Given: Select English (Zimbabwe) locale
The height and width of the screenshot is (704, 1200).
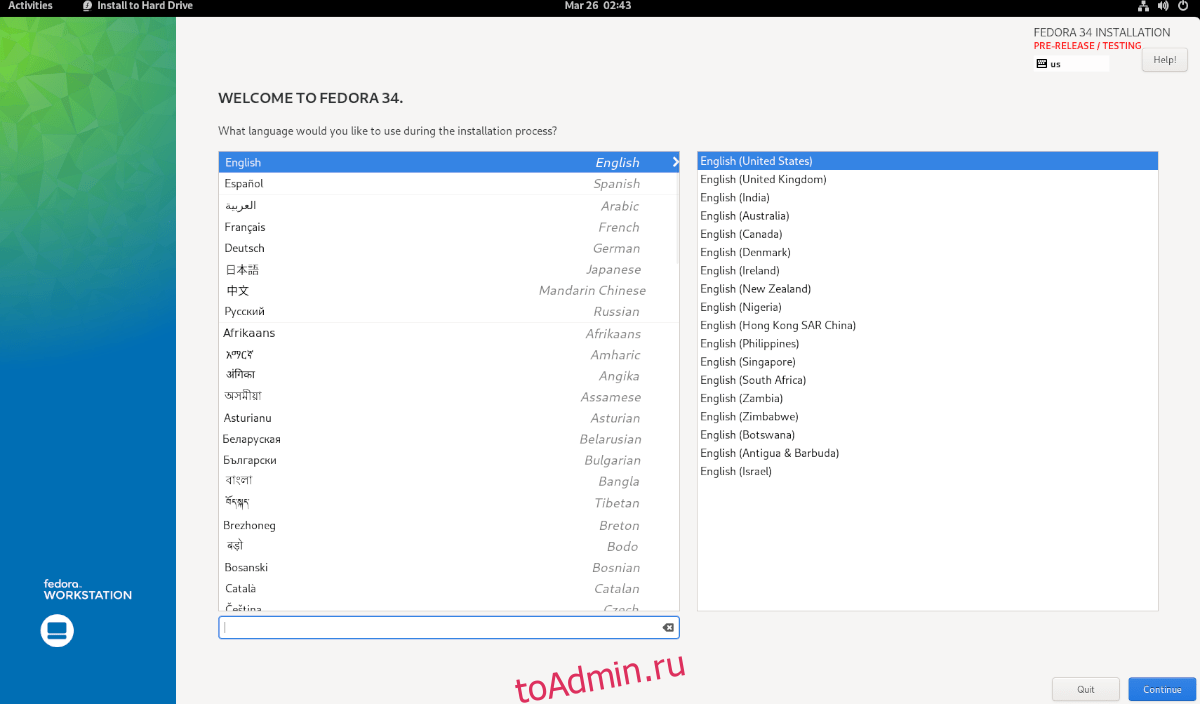Looking at the screenshot, I should pyautogui.click(x=927, y=416).
